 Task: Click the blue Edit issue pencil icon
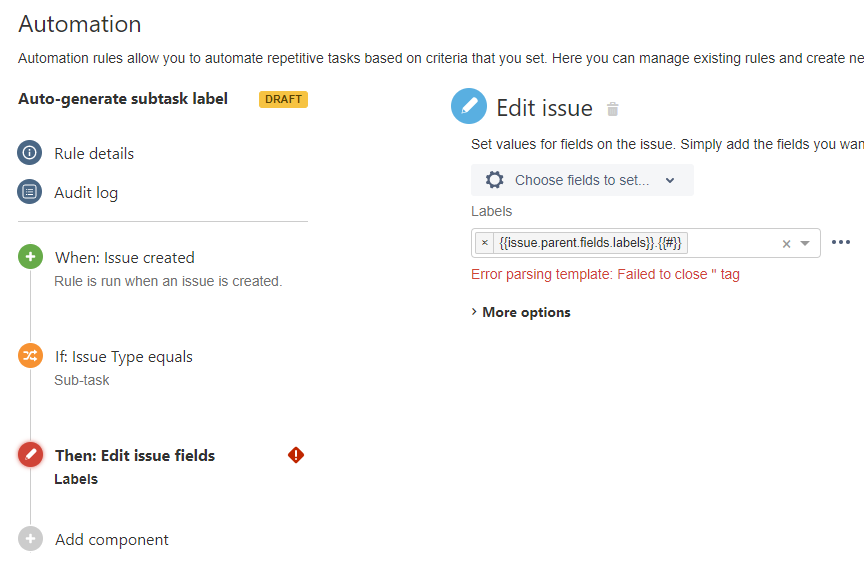click(469, 106)
